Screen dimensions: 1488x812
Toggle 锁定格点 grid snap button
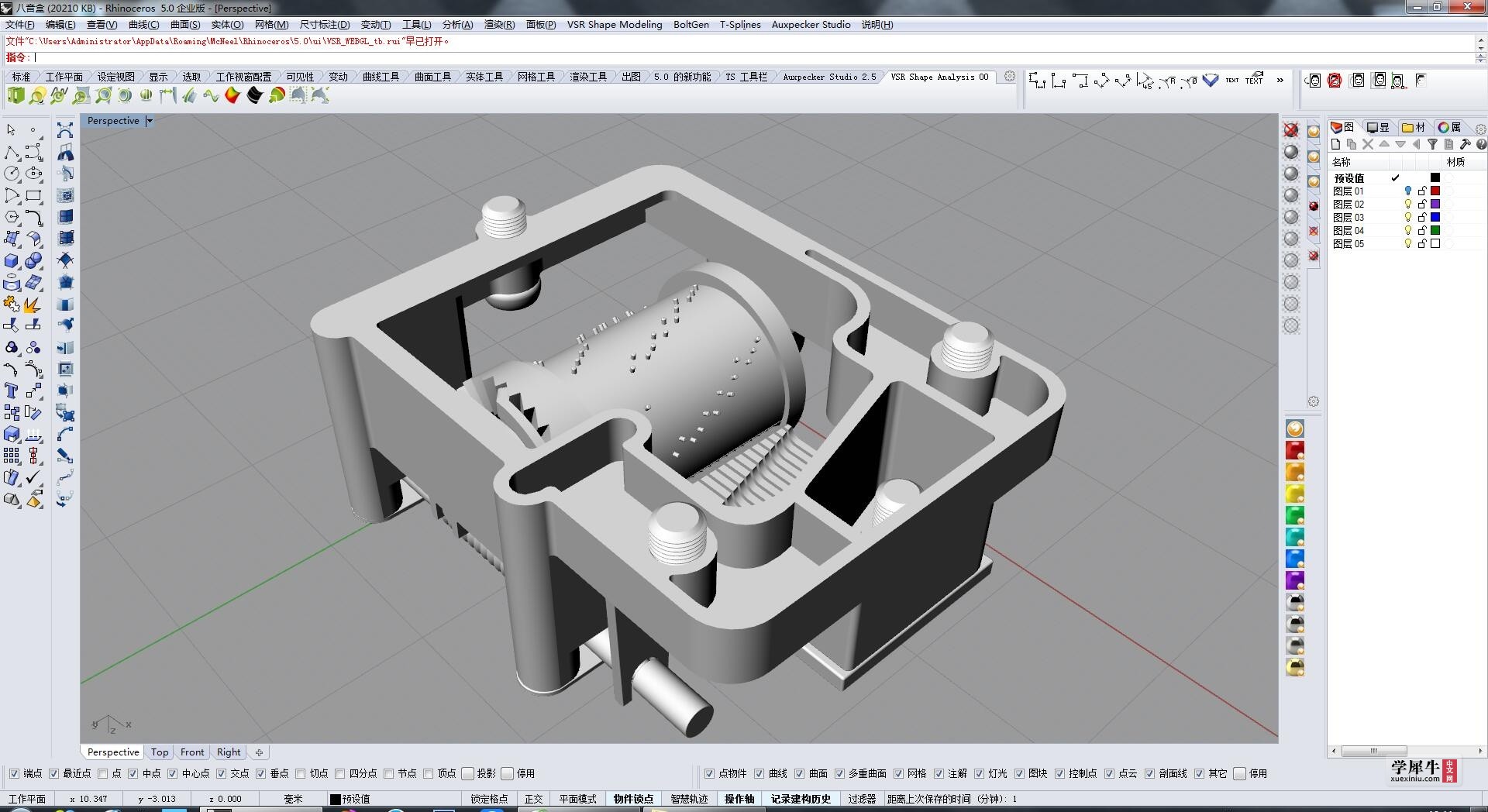pos(489,799)
